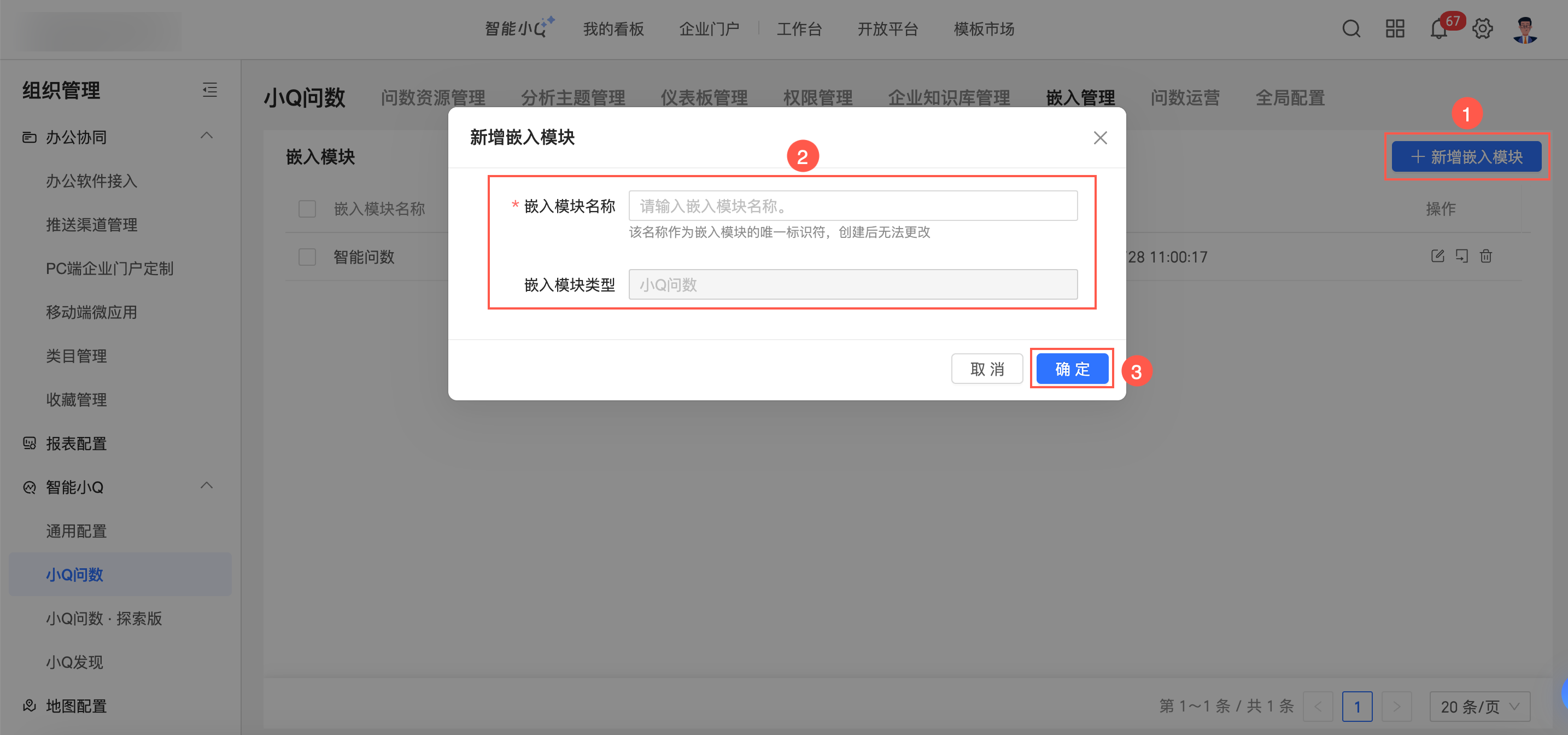Open the 20 条/页 page size dropdown
Screen dimensions: 1568x735
tap(1479, 707)
